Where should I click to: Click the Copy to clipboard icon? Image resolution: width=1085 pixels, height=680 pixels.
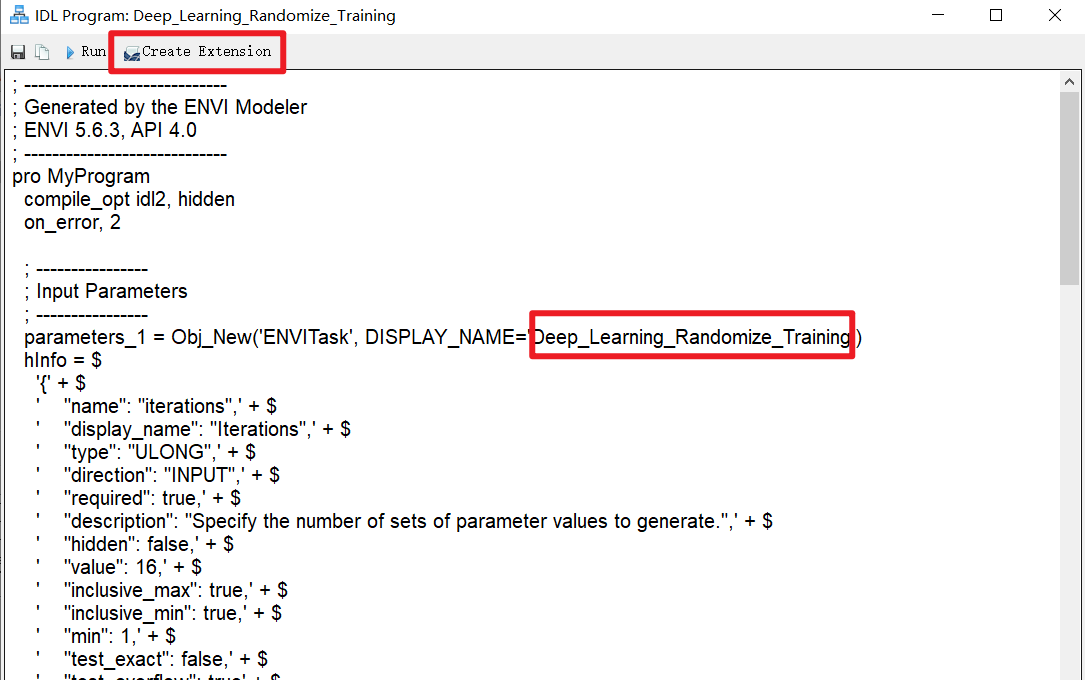pos(42,53)
